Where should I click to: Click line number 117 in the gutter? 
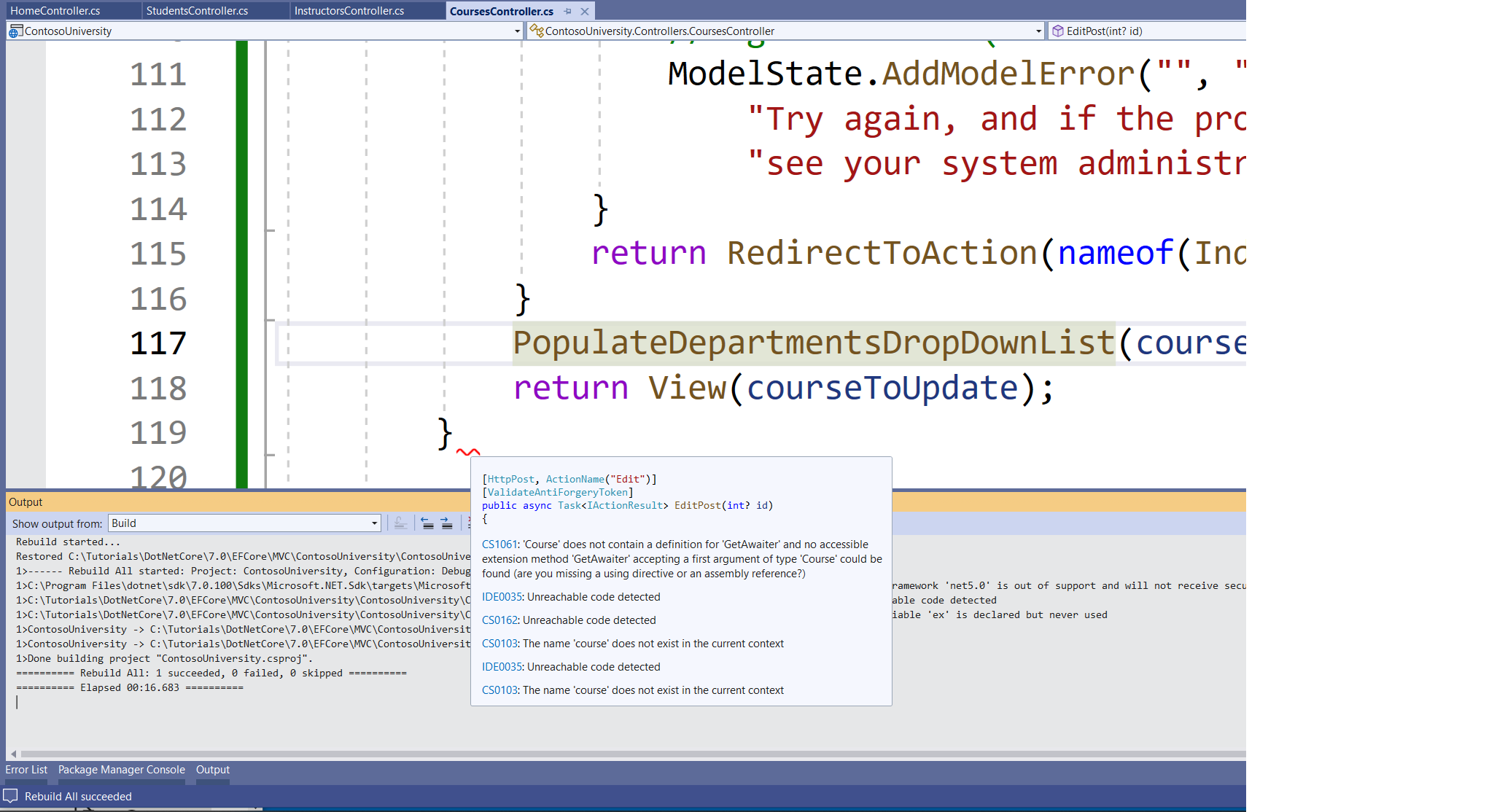pyautogui.click(x=158, y=343)
